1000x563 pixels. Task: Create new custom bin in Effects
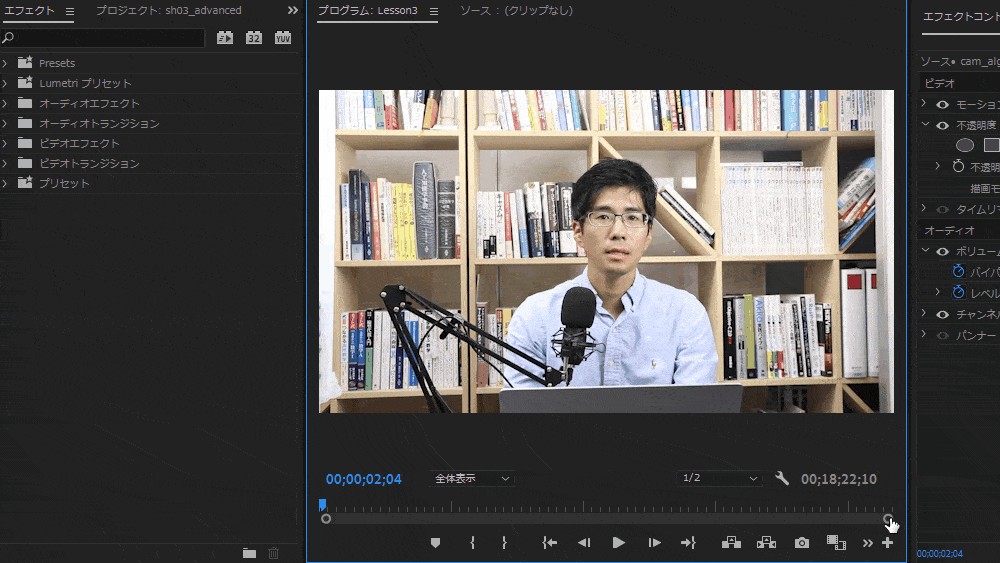tap(249, 553)
